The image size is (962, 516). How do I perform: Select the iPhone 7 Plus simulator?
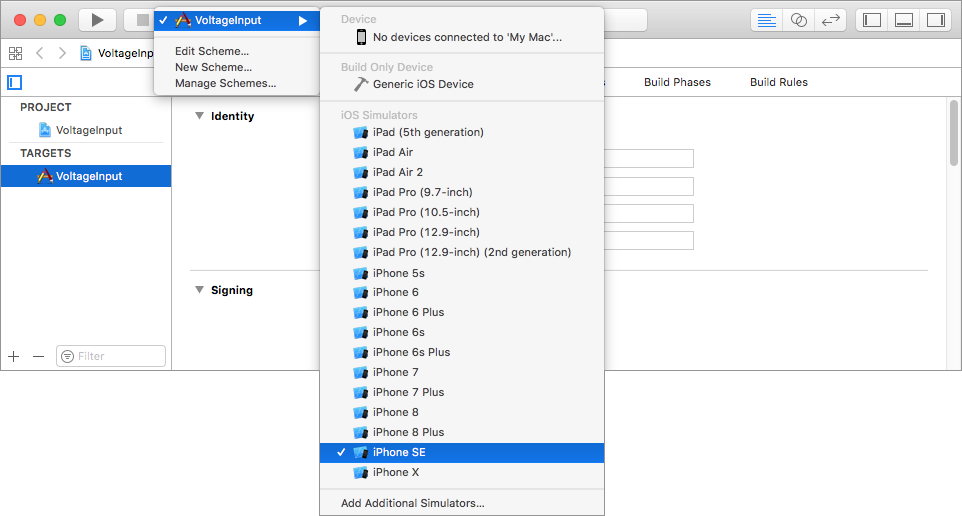click(462, 392)
